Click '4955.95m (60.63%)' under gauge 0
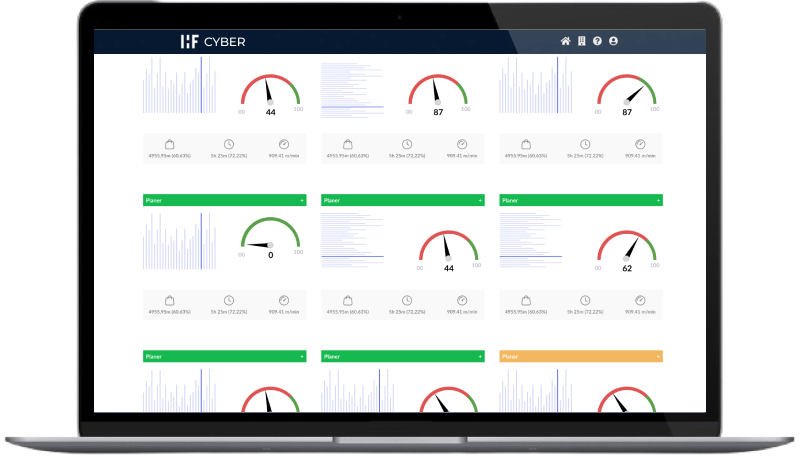The image size is (800, 464). 169,312
